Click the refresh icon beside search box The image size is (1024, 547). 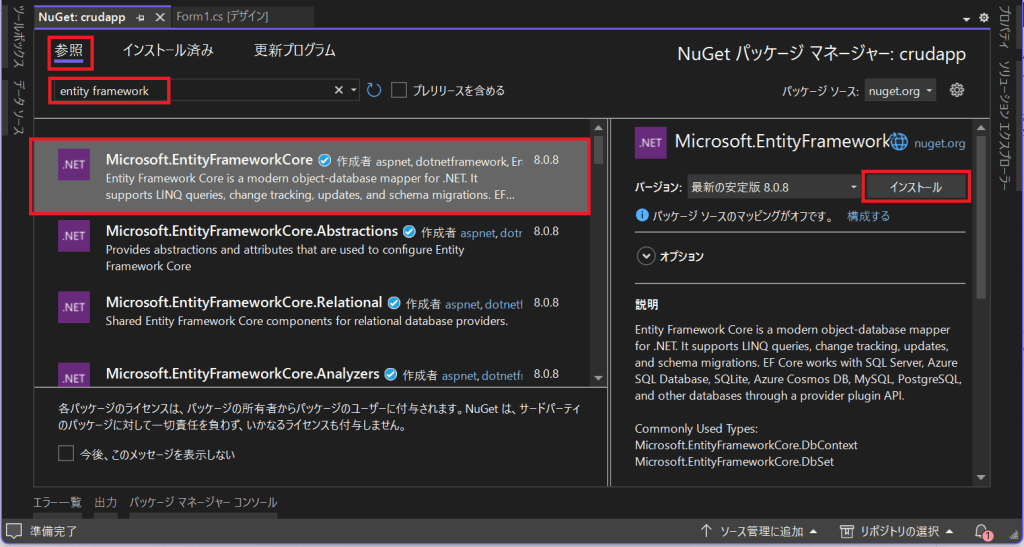(374, 90)
